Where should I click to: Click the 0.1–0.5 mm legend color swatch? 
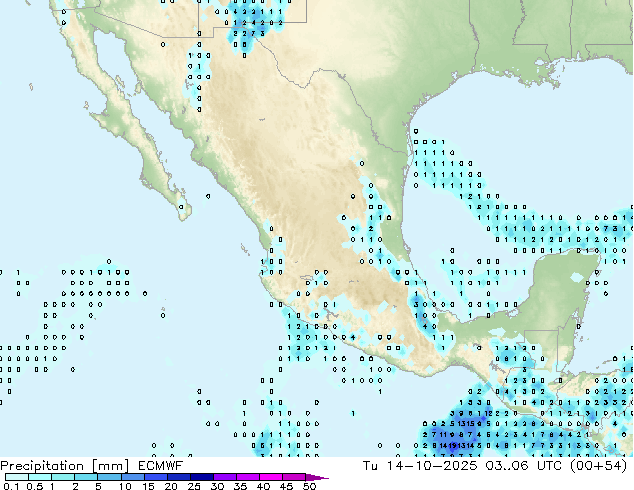17,477
